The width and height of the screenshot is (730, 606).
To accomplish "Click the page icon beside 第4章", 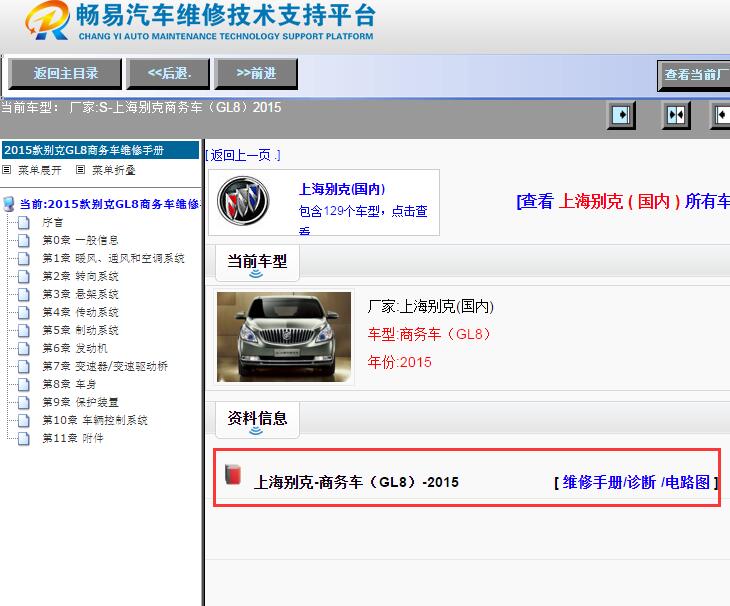I will coord(24,313).
